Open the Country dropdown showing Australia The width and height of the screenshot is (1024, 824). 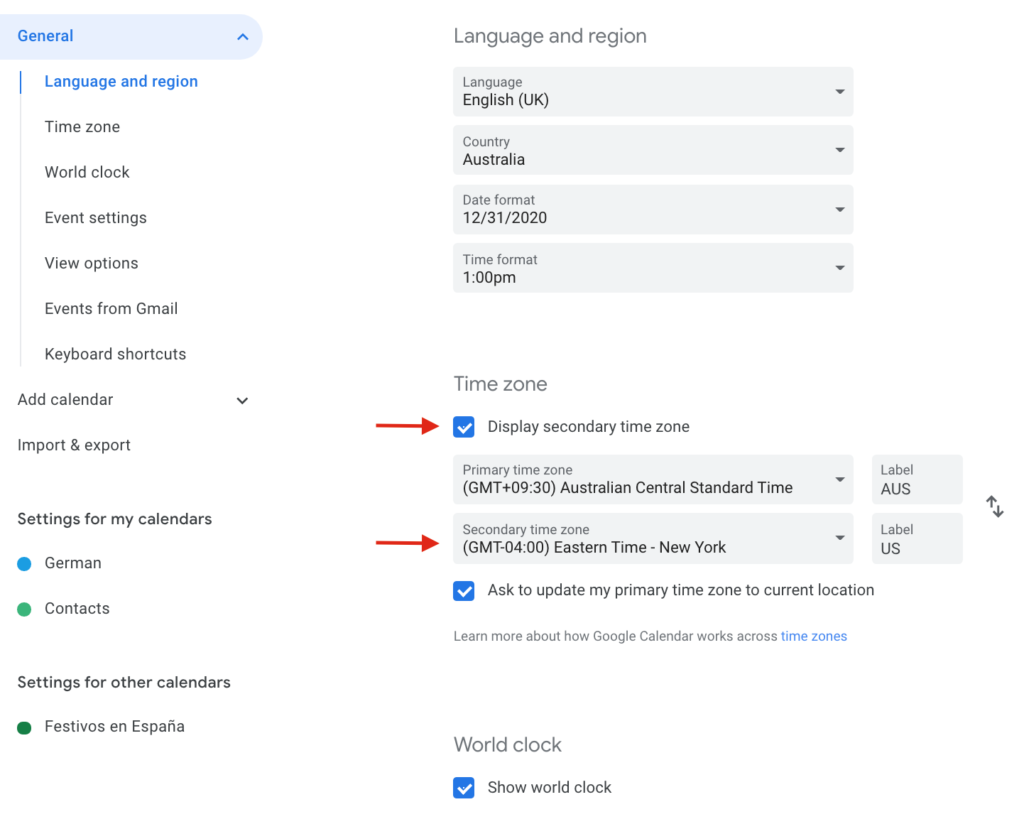click(x=653, y=150)
